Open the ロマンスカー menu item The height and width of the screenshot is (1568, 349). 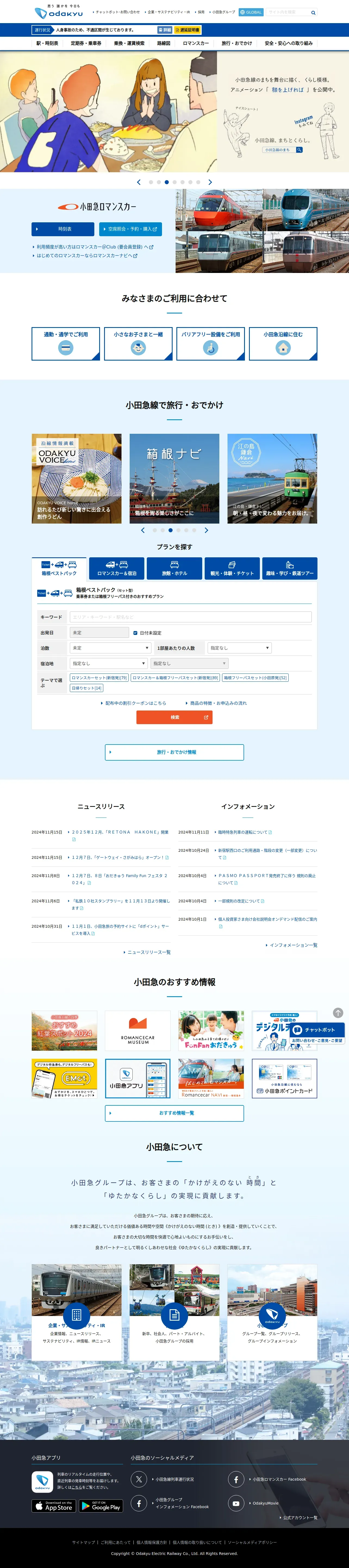(196, 43)
